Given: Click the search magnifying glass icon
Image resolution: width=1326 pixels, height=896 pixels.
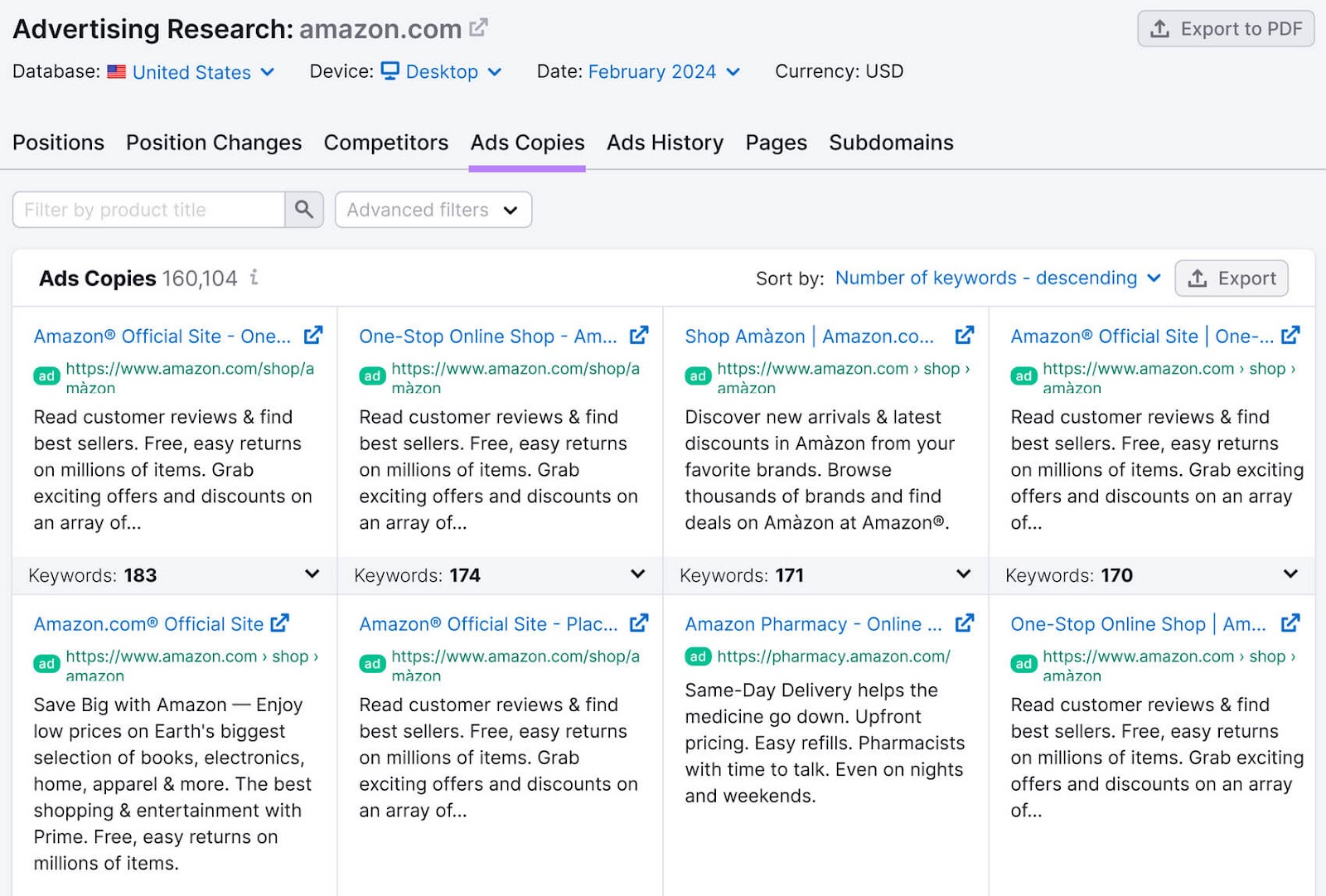Looking at the screenshot, I should pos(303,209).
